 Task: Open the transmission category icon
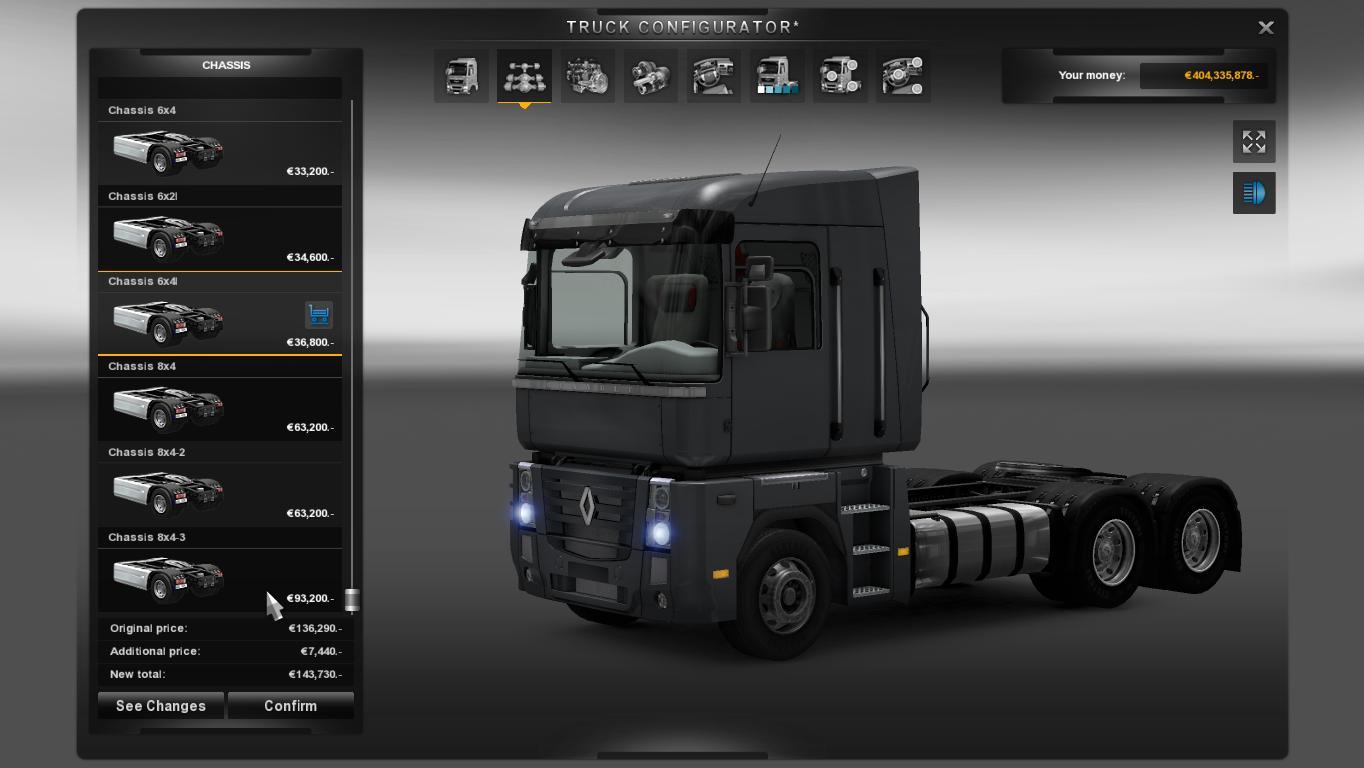(x=650, y=76)
